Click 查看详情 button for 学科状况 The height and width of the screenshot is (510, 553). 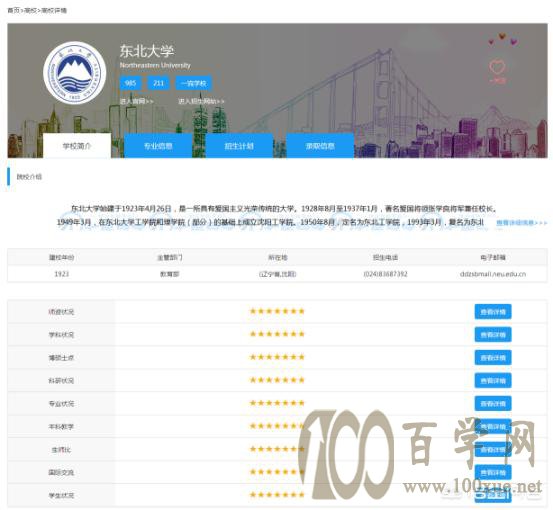tap(493, 335)
